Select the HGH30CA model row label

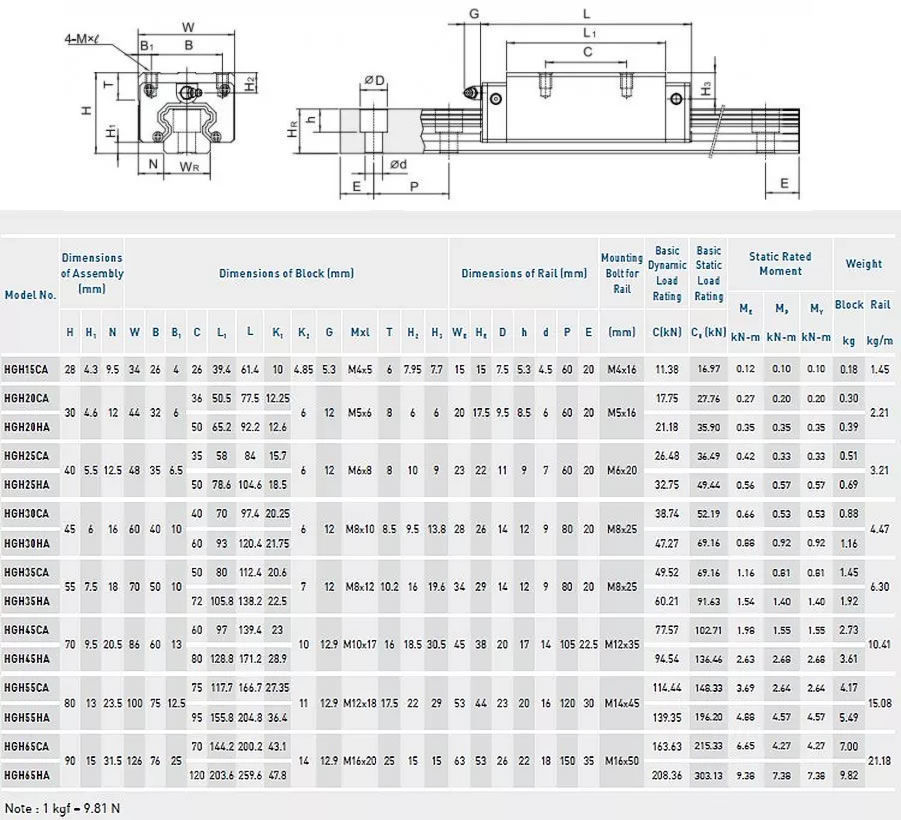27,513
